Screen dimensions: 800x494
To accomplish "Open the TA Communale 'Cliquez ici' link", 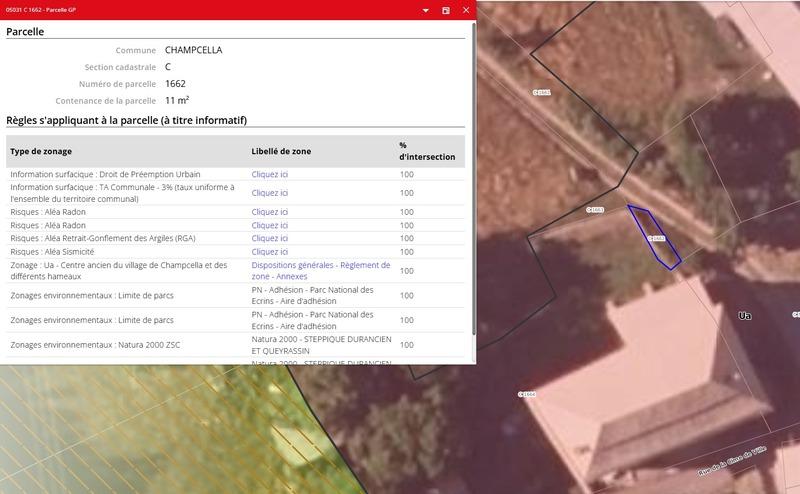I will tap(269, 193).
